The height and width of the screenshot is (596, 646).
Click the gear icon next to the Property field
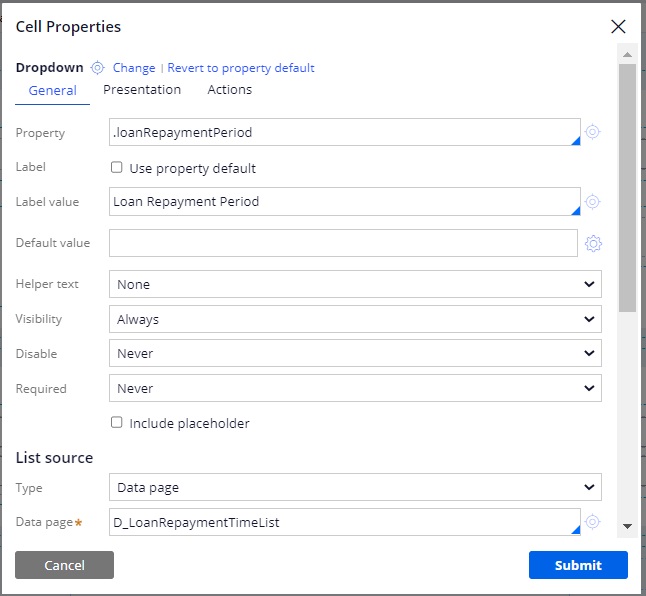point(592,132)
